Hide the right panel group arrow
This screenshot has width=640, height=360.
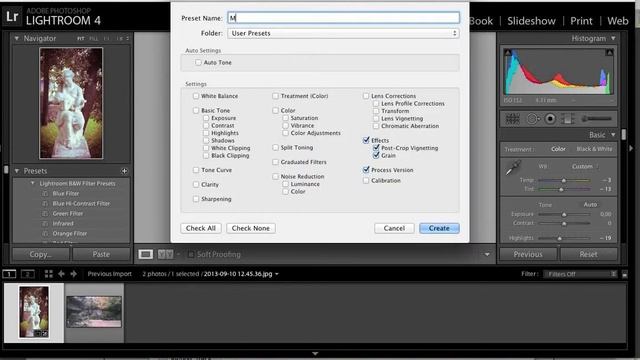pos(631,149)
